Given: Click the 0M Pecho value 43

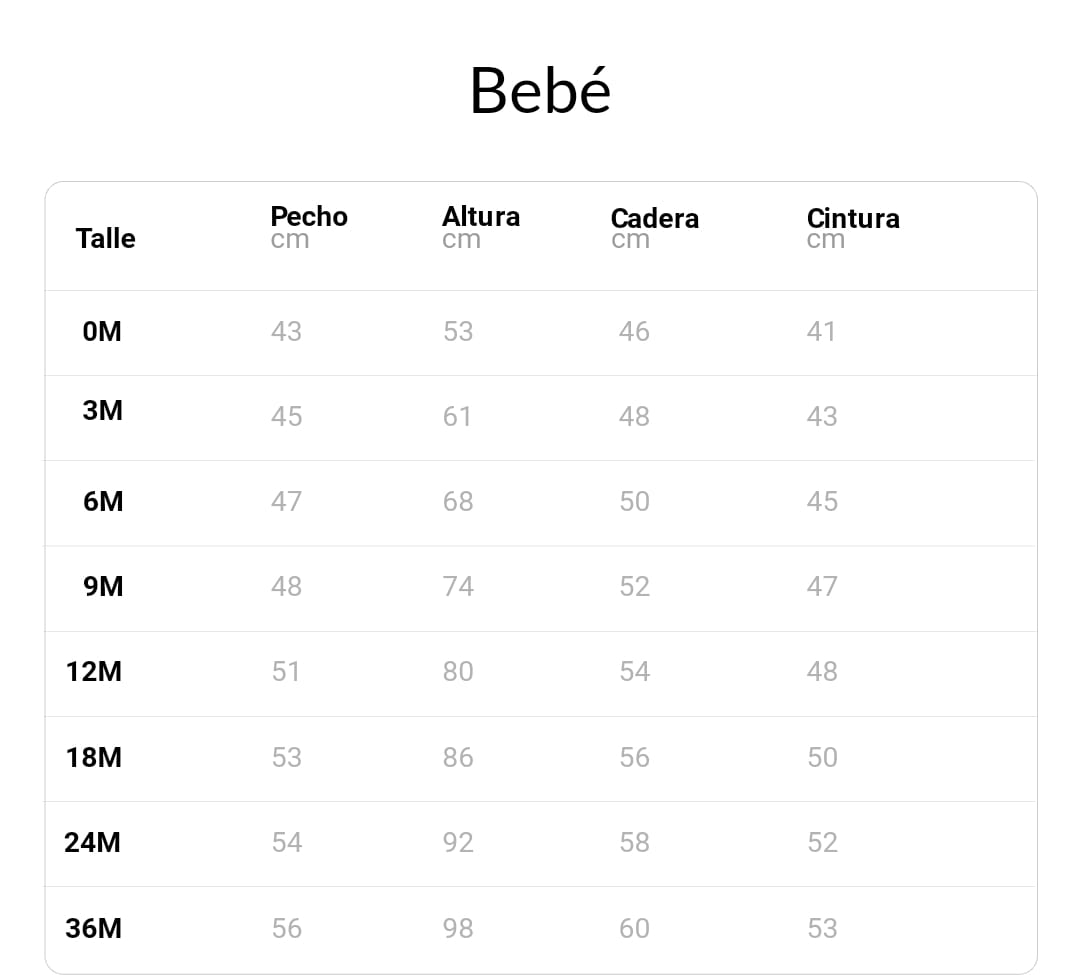Looking at the screenshot, I should (286, 331).
